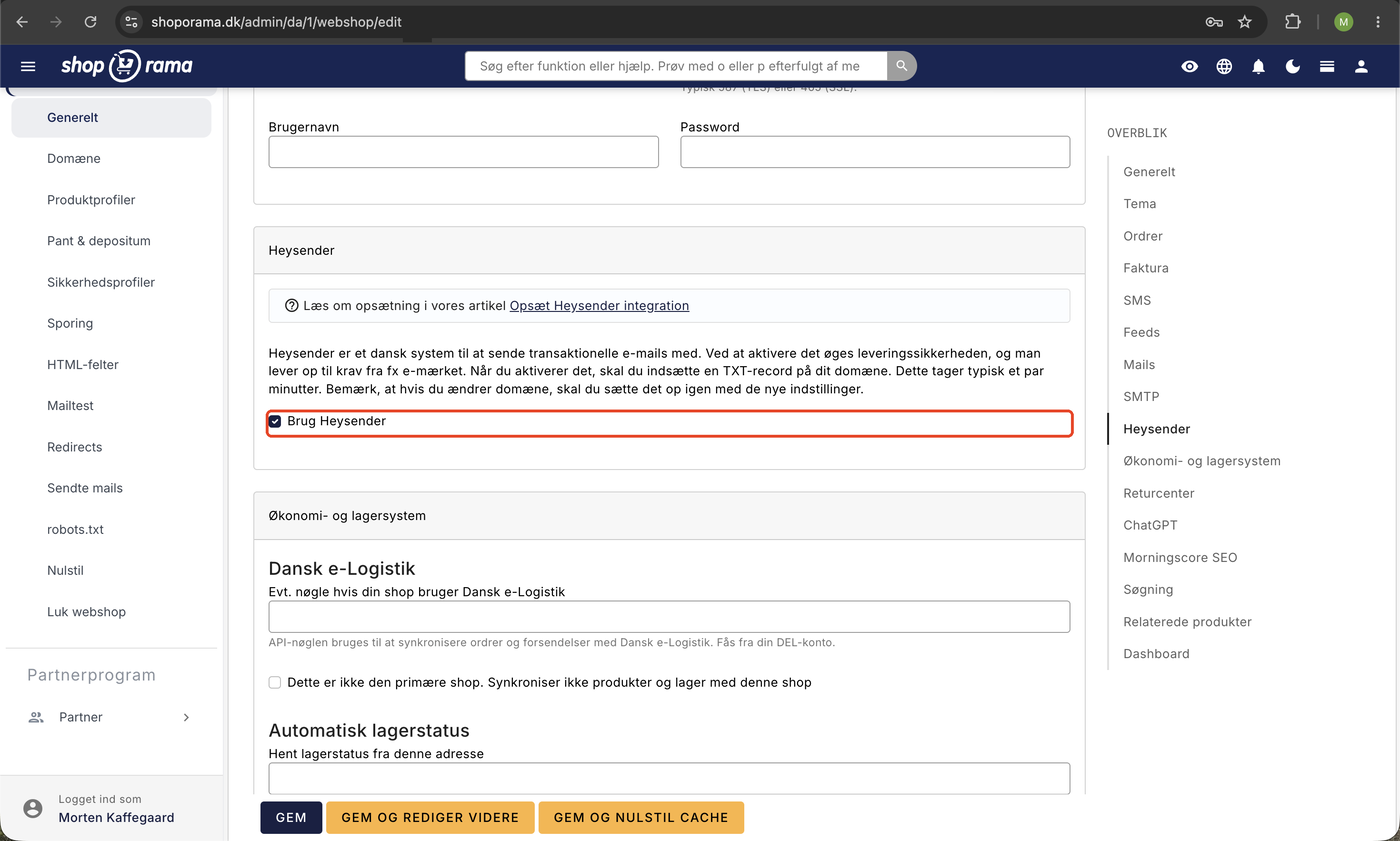
Task: Focus the top search field
Action: tap(676, 66)
